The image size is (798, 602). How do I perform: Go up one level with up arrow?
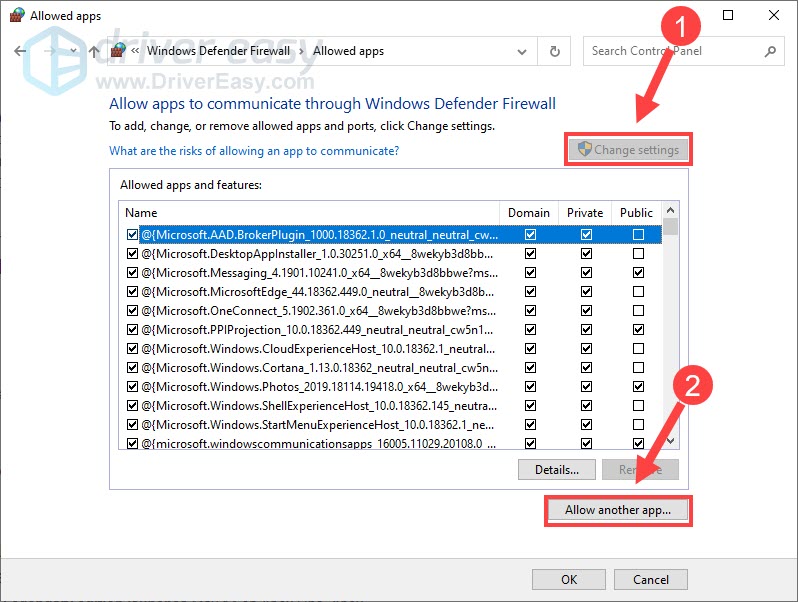point(94,51)
